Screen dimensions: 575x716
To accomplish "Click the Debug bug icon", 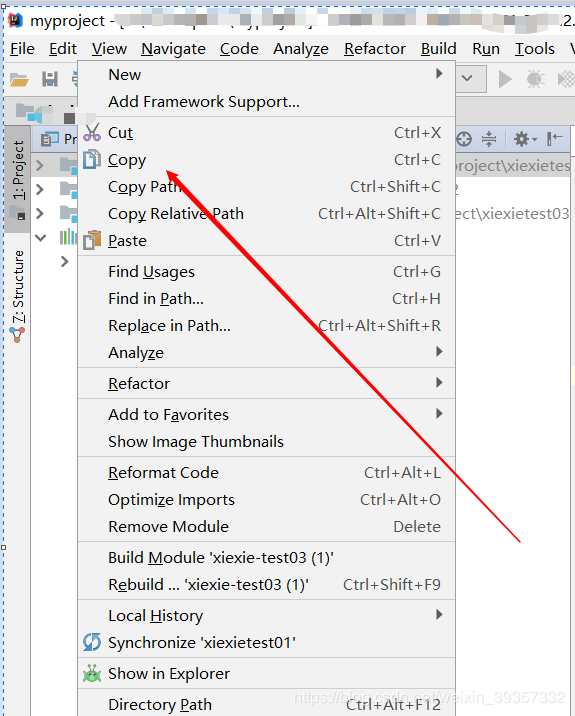I will point(535,79).
